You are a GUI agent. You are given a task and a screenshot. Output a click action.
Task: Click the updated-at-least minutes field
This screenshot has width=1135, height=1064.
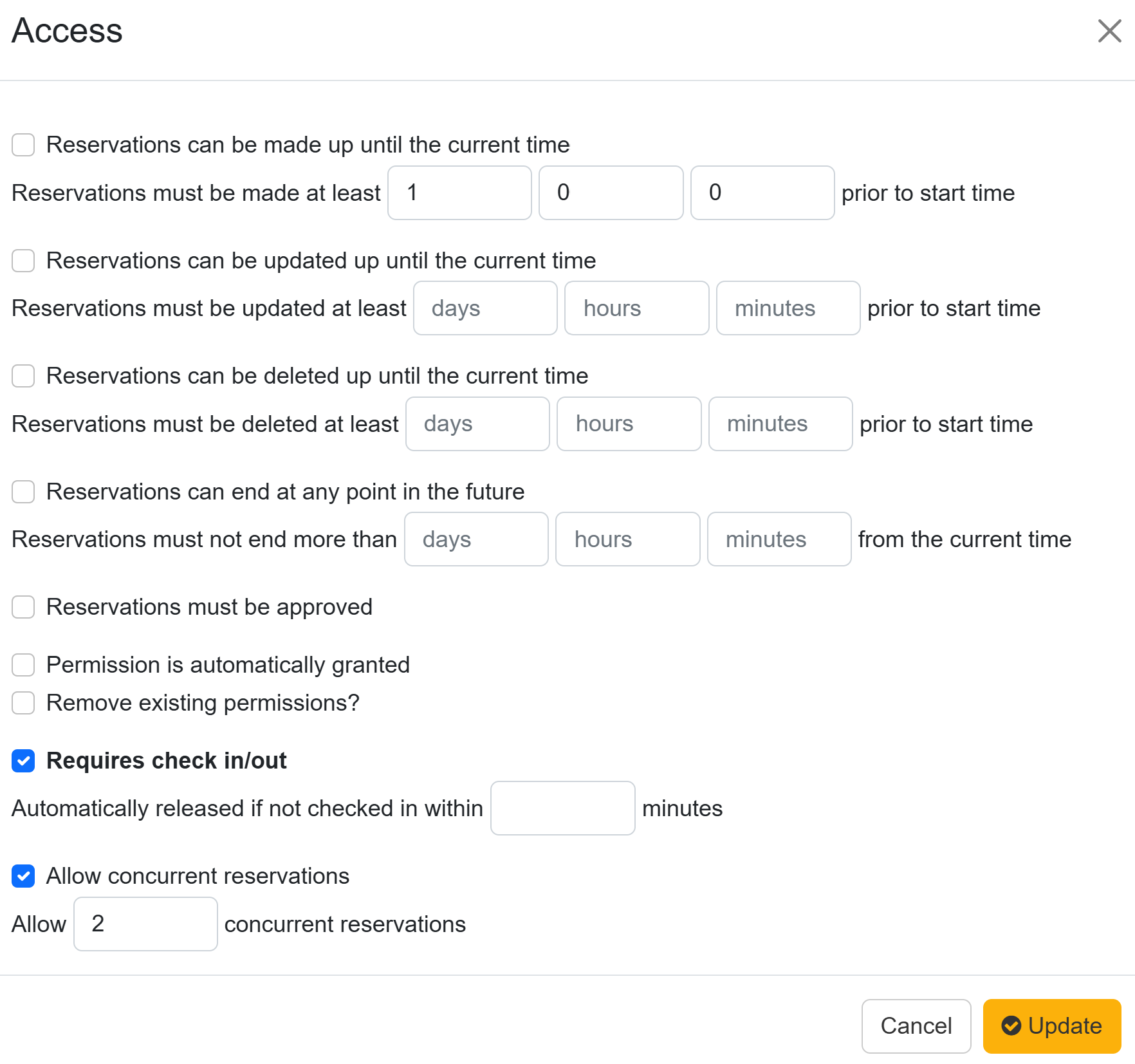click(x=788, y=308)
